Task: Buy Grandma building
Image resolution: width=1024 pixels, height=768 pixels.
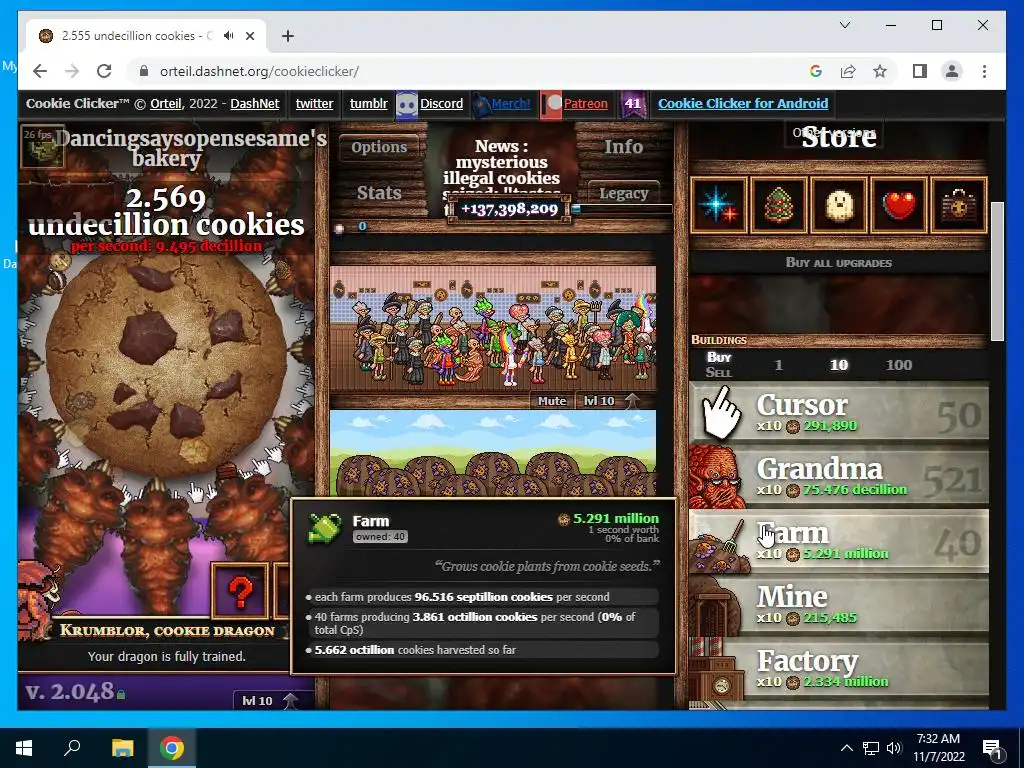Action: pyautogui.click(x=839, y=478)
